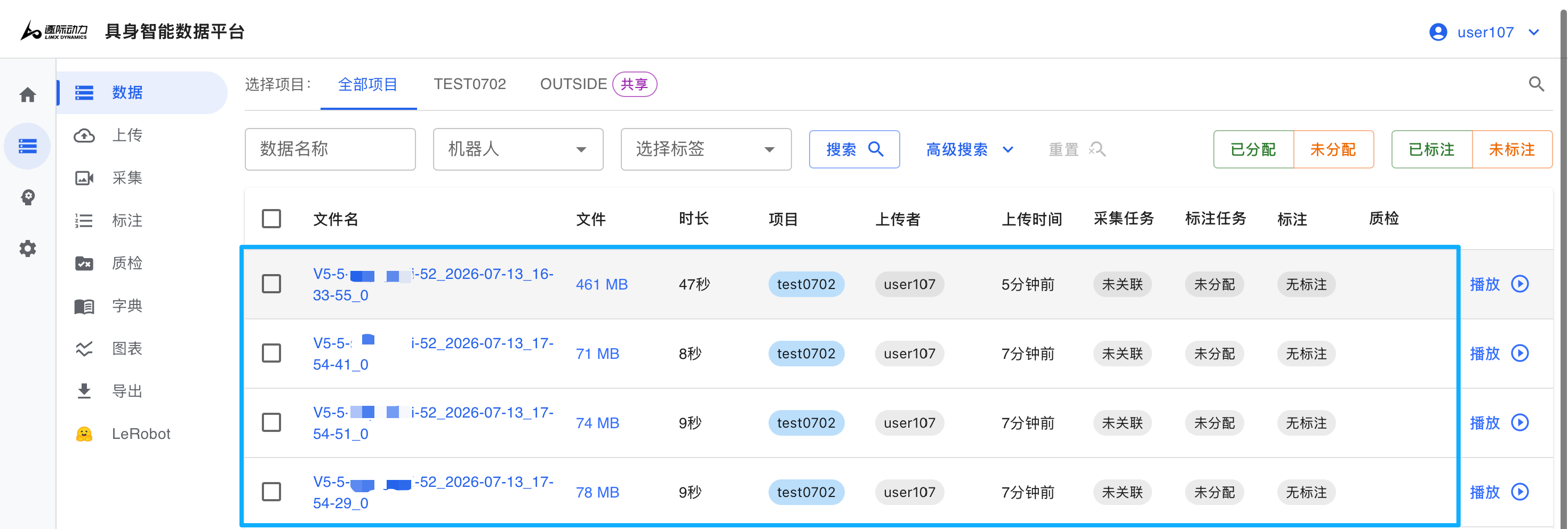The image size is (1568, 529).
Task: Click the 数据名称 input field
Action: click(331, 149)
